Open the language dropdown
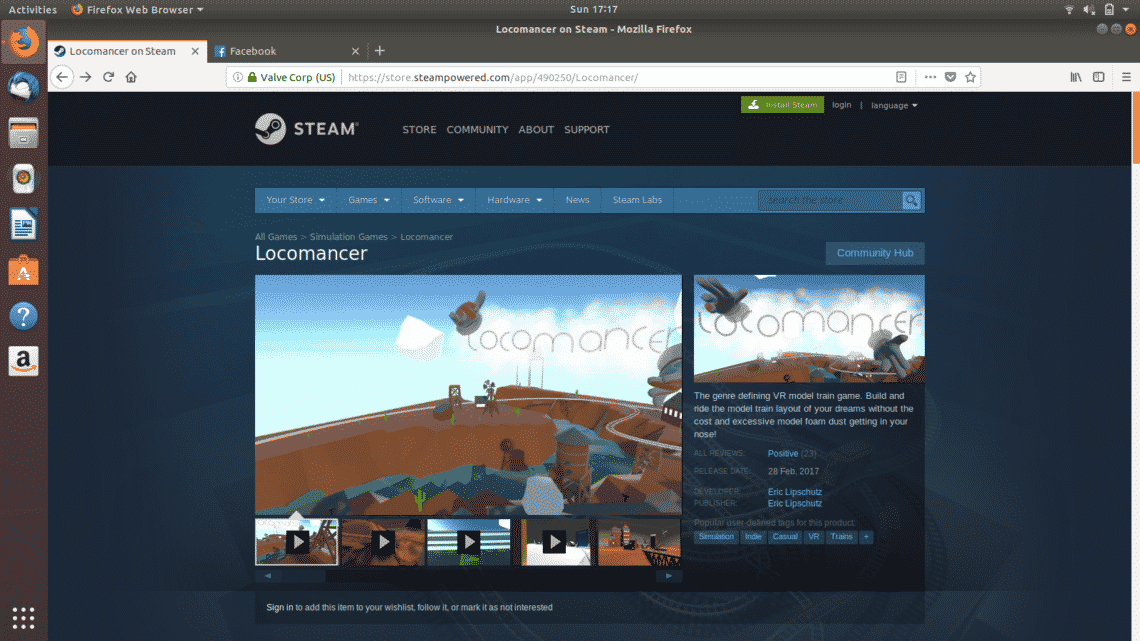This screenshot has height=641, width=1140. point(894,105)
